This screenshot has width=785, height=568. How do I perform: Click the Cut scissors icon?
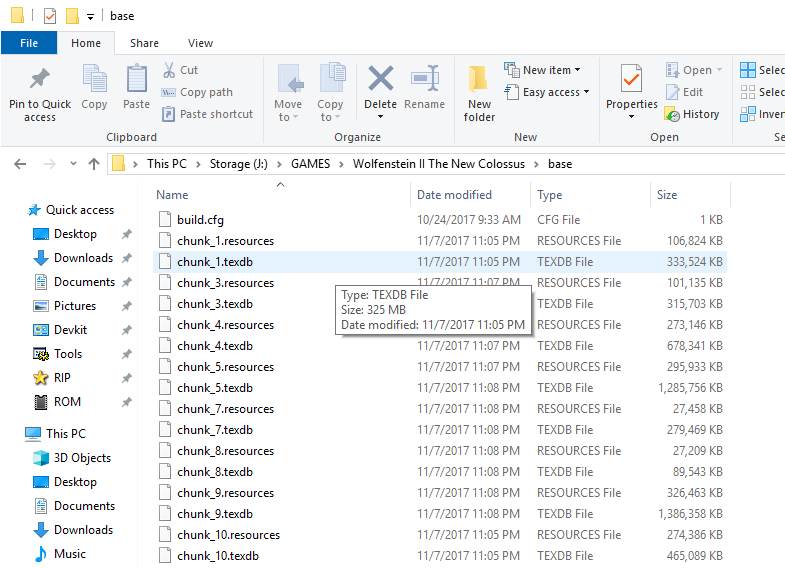pyautogui.click(x=169, y=70)
